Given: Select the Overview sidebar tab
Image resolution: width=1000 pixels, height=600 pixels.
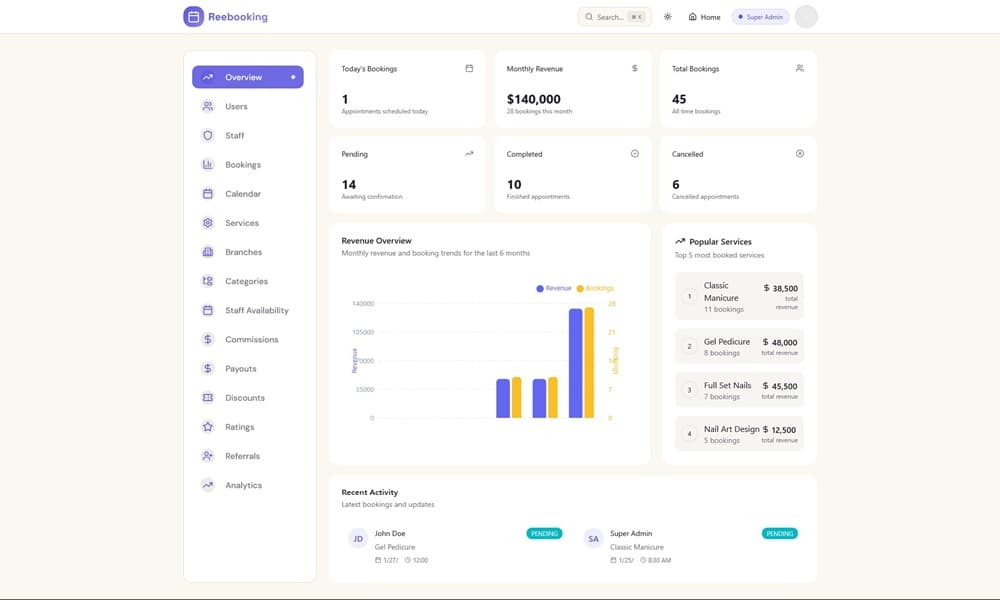Looking at the screenshot, I should [x=248, y=77].
